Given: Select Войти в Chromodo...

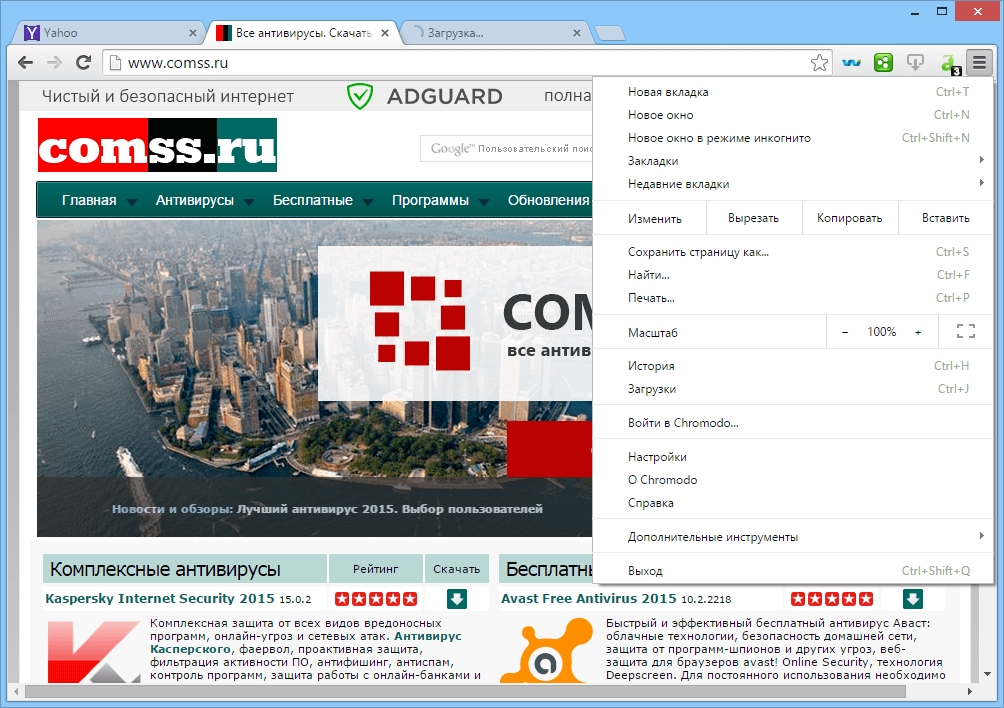Looking at the screenshot, I should click(x=794, y=422).
